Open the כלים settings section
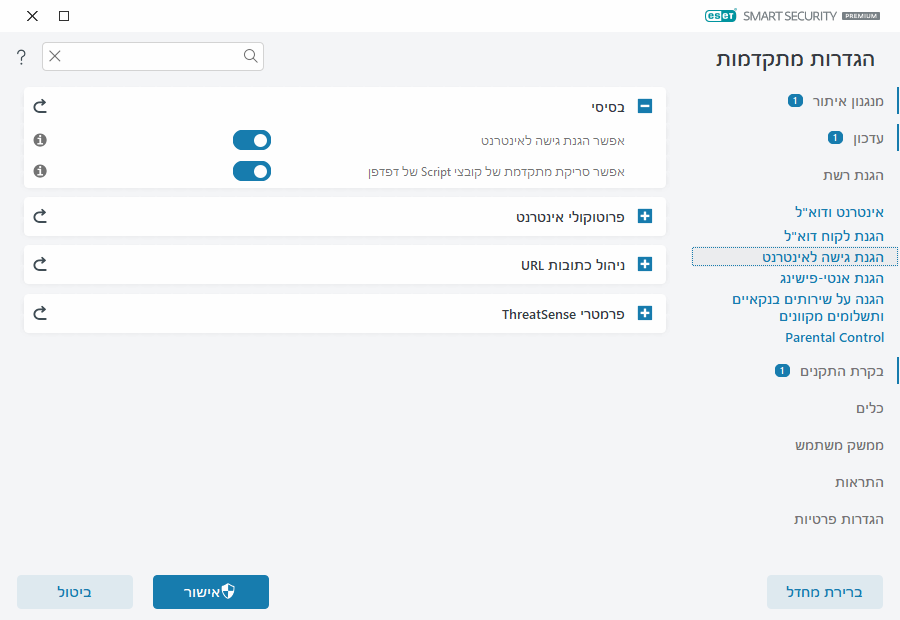Image resolution: width=900 pixels, height=620 pixels. (x=869, y=408)
